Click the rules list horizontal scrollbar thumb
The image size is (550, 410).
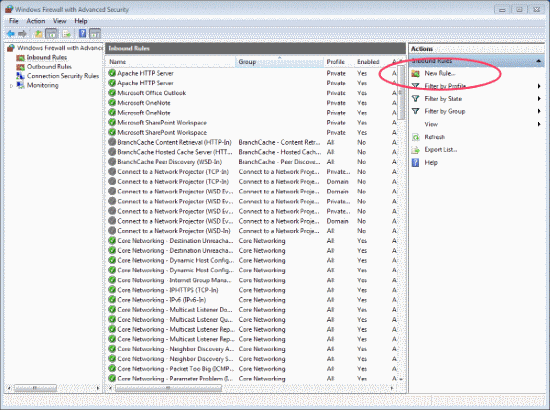click(x=168, y=388)
